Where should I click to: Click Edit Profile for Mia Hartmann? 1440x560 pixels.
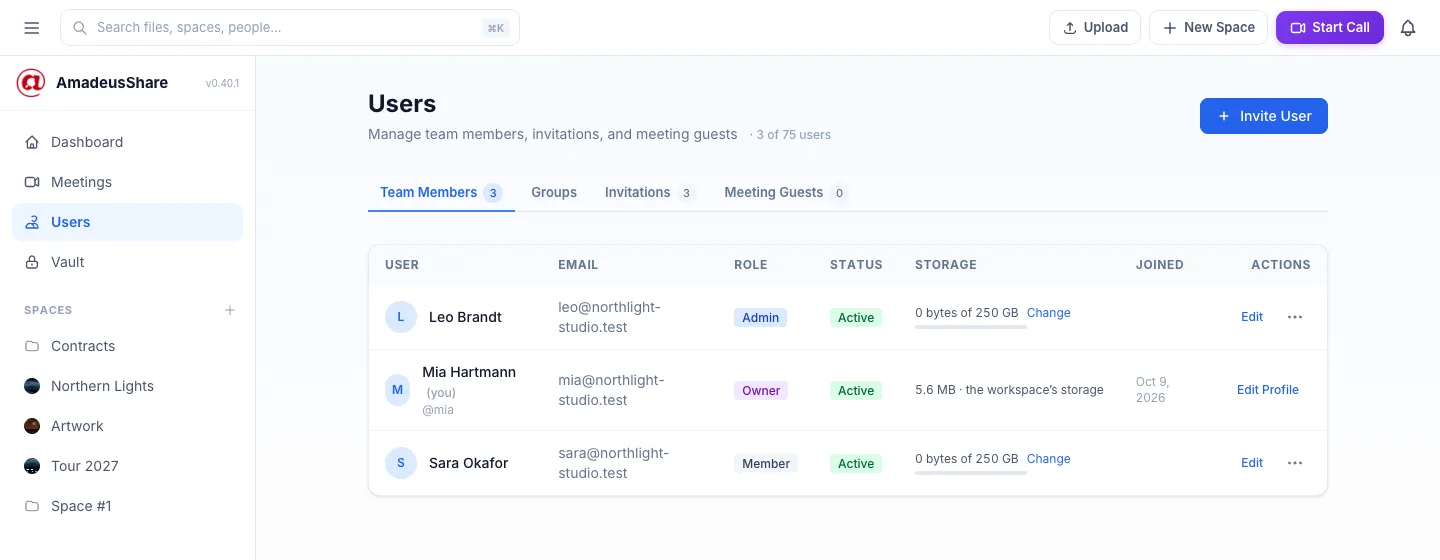(1267, 390)
